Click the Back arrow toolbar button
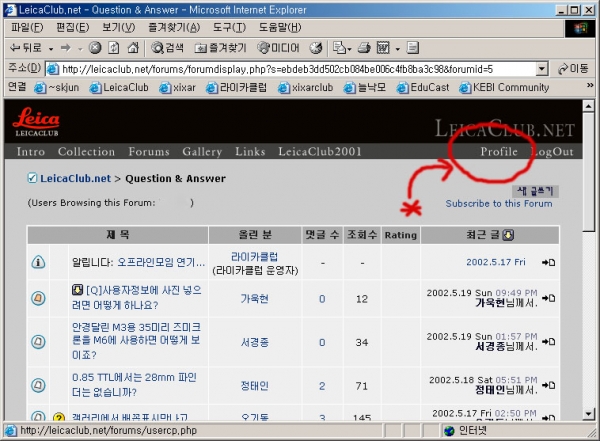The height and width of the screenshot is (441, 600). point(25,48)
